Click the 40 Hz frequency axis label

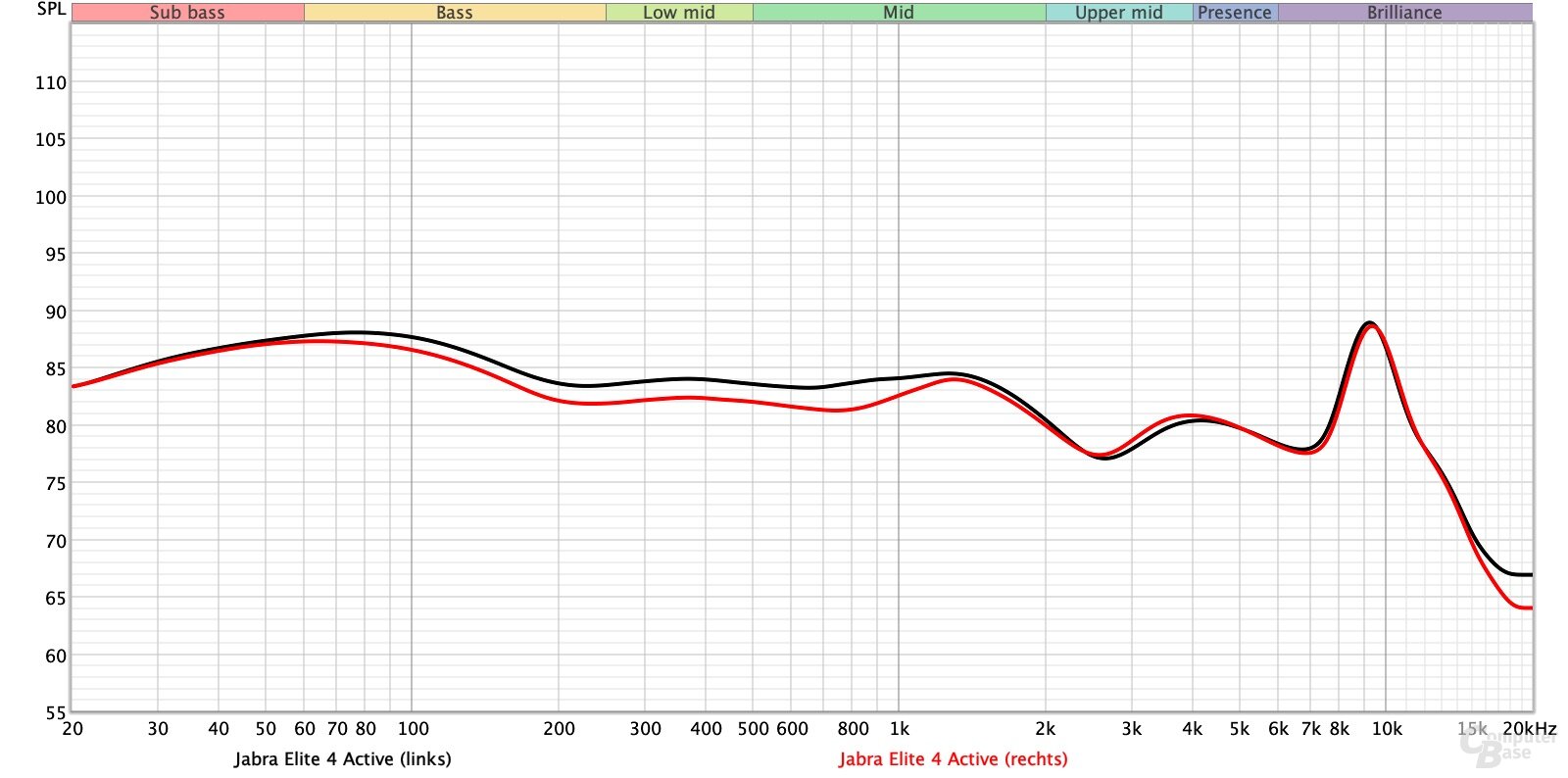(219, 728)
